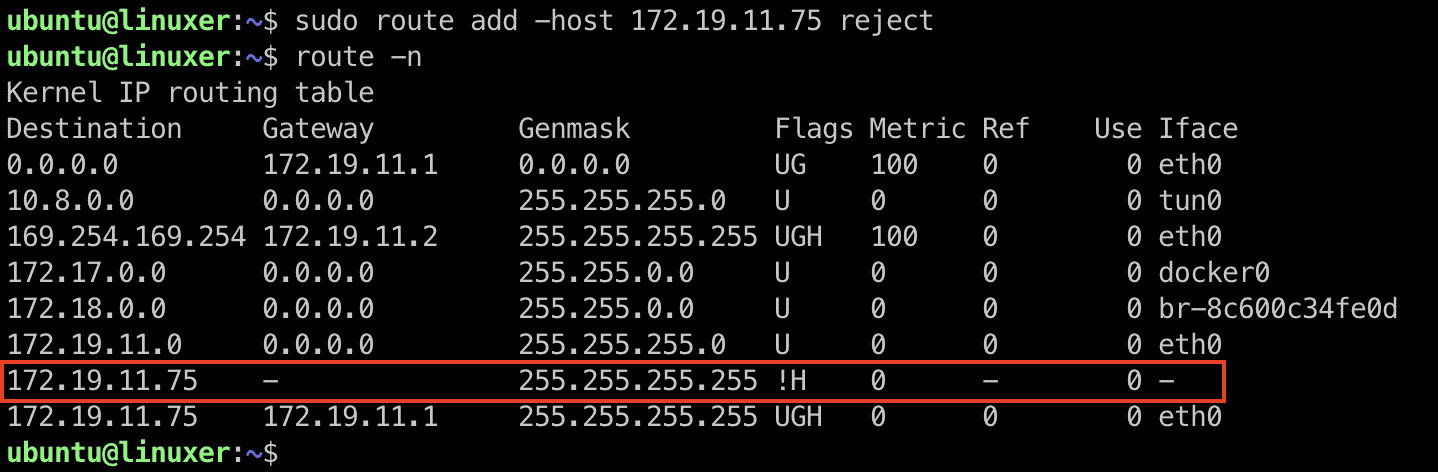The image size is (1438, 472).
Task: Click the Metric column header
Action: point(918,129)
